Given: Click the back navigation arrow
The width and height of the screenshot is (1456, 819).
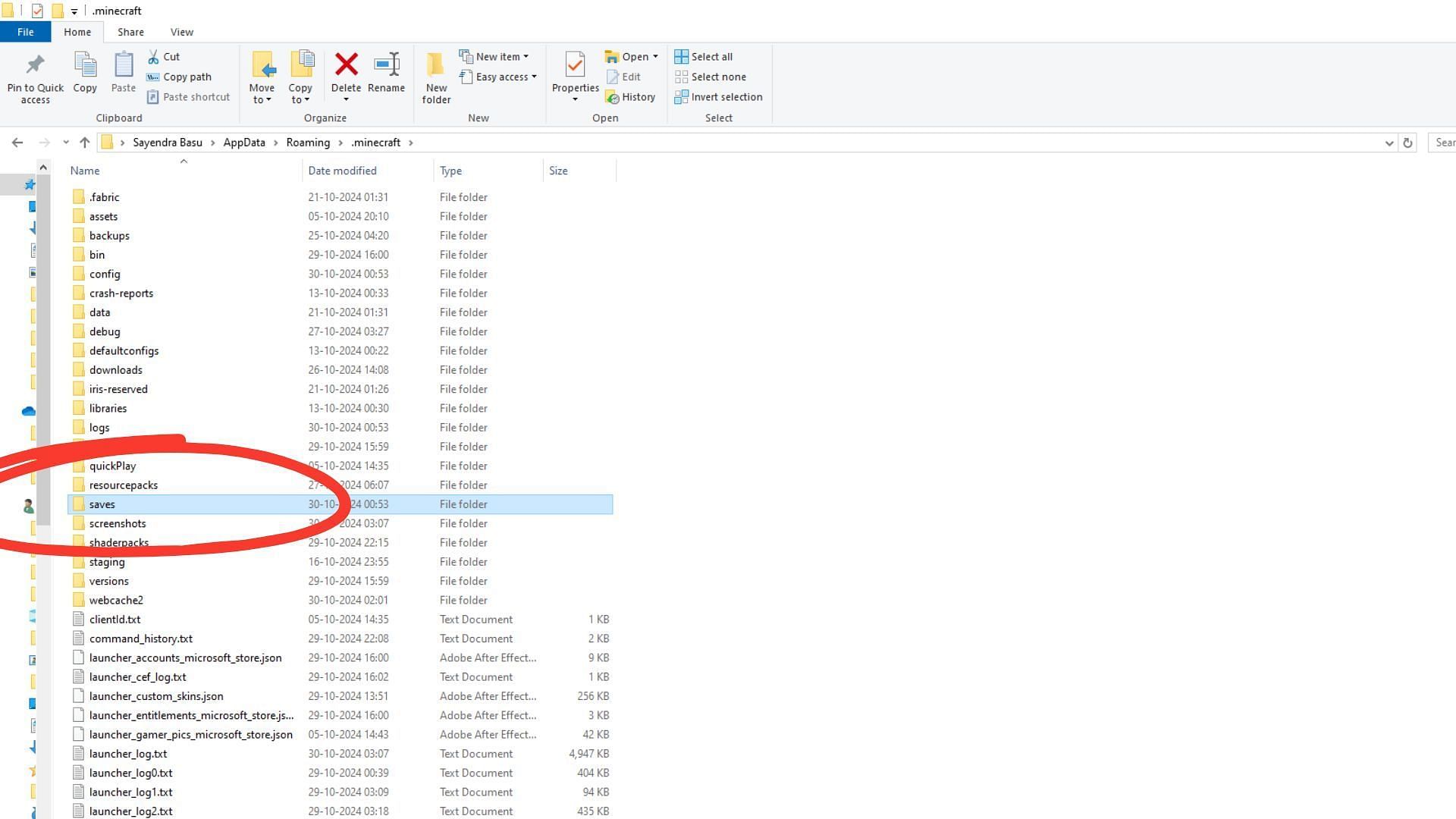Looking at the screenshot, I should tap(17, 142).
